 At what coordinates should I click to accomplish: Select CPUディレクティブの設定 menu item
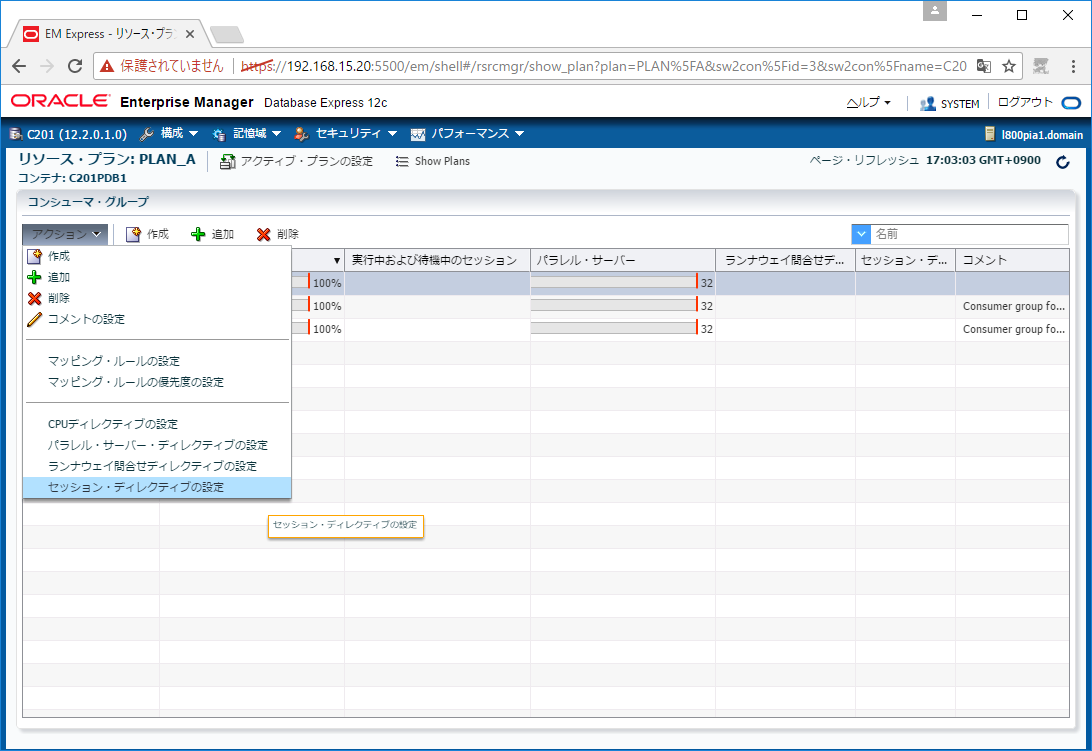[157, 424]
